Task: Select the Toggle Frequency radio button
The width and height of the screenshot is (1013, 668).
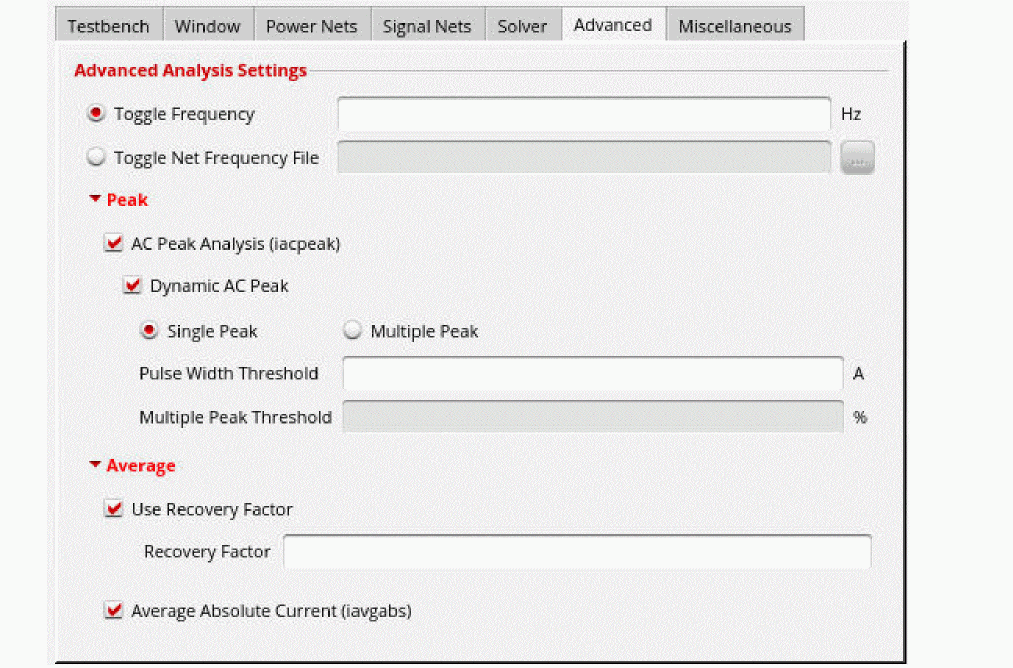Action: [x=97, y=114]
